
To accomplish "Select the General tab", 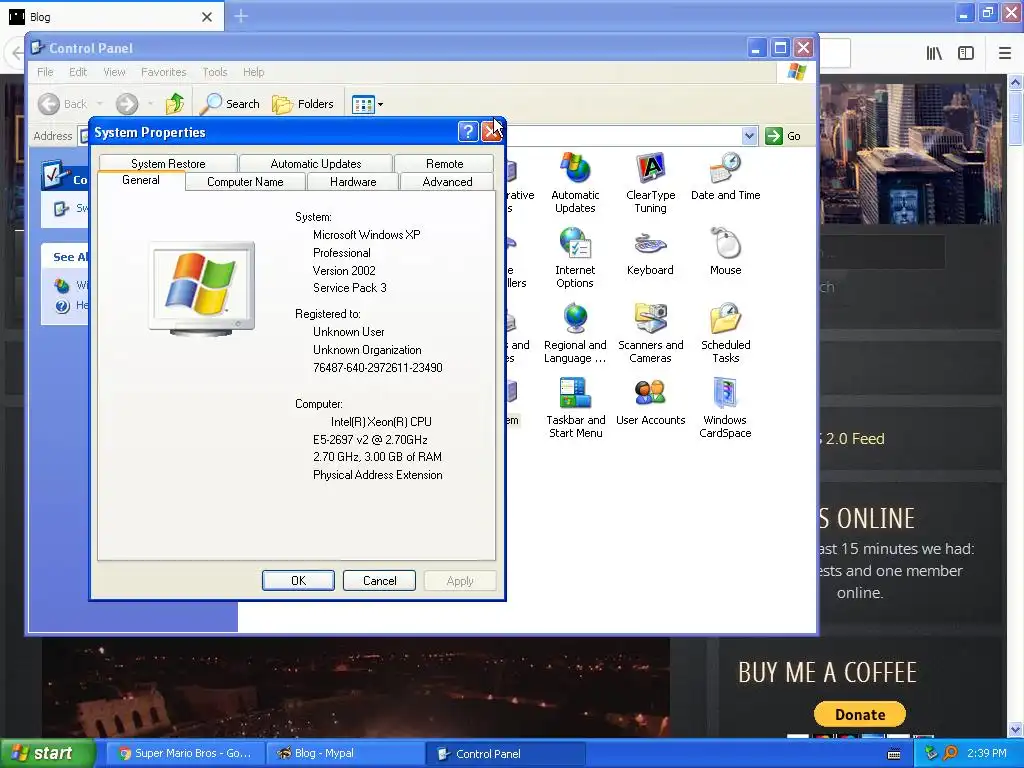I will click(x=140, y=180).
